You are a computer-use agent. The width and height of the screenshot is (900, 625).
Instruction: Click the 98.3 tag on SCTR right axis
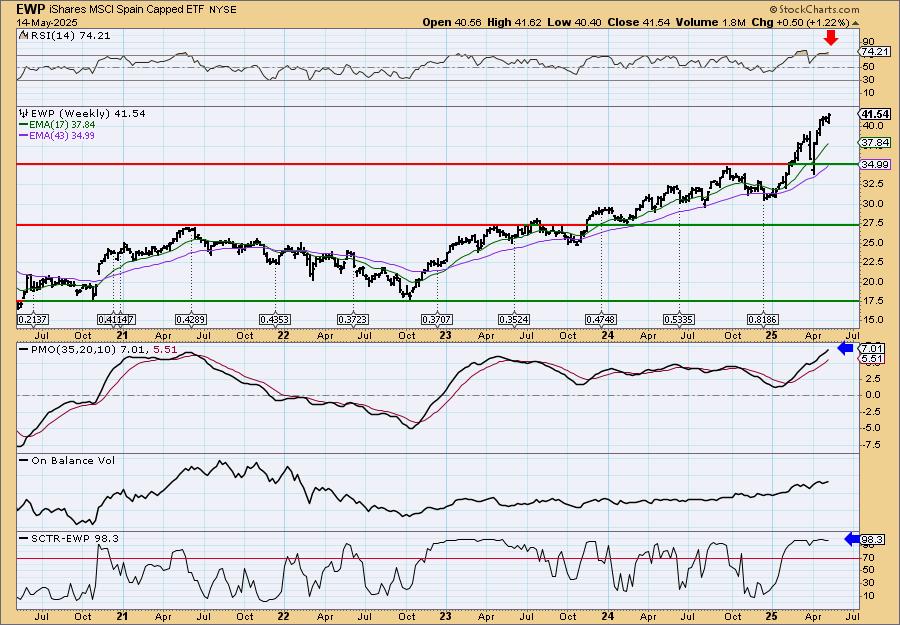click(x=872, y=539)
